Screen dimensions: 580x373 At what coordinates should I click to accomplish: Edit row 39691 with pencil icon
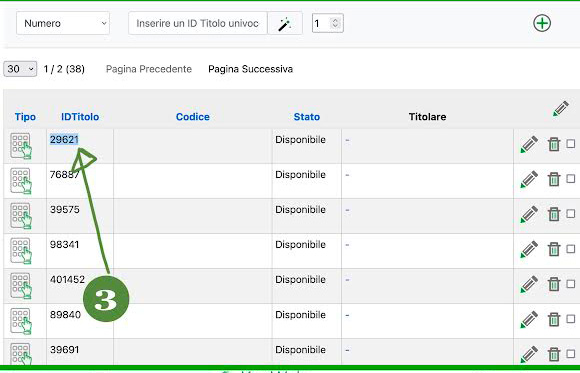[x=529, y=354]
